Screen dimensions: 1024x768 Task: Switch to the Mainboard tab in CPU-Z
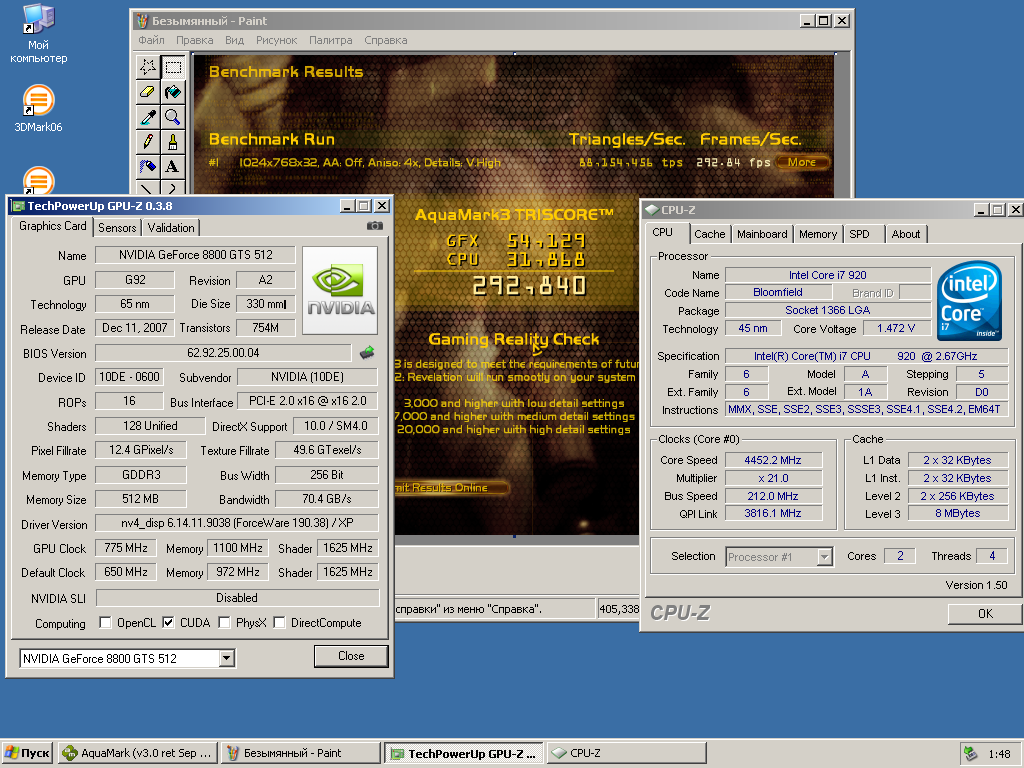pyautogui.click(x=762, y=234)
